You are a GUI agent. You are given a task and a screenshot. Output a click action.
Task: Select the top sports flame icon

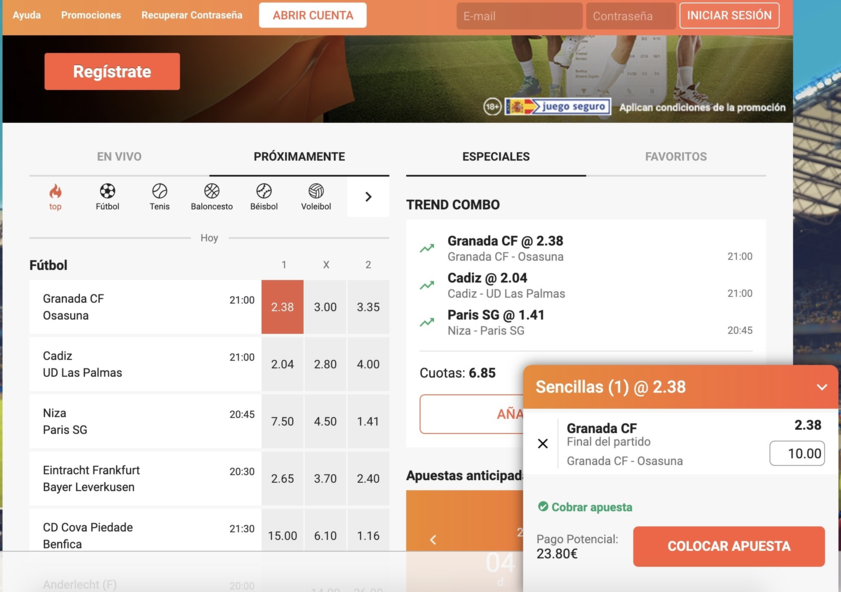(x=55, y=196)
